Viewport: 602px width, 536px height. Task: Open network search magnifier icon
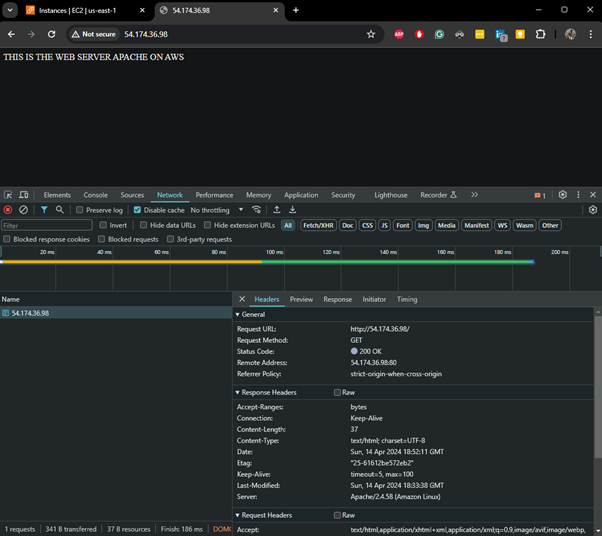tap(60, 210)
